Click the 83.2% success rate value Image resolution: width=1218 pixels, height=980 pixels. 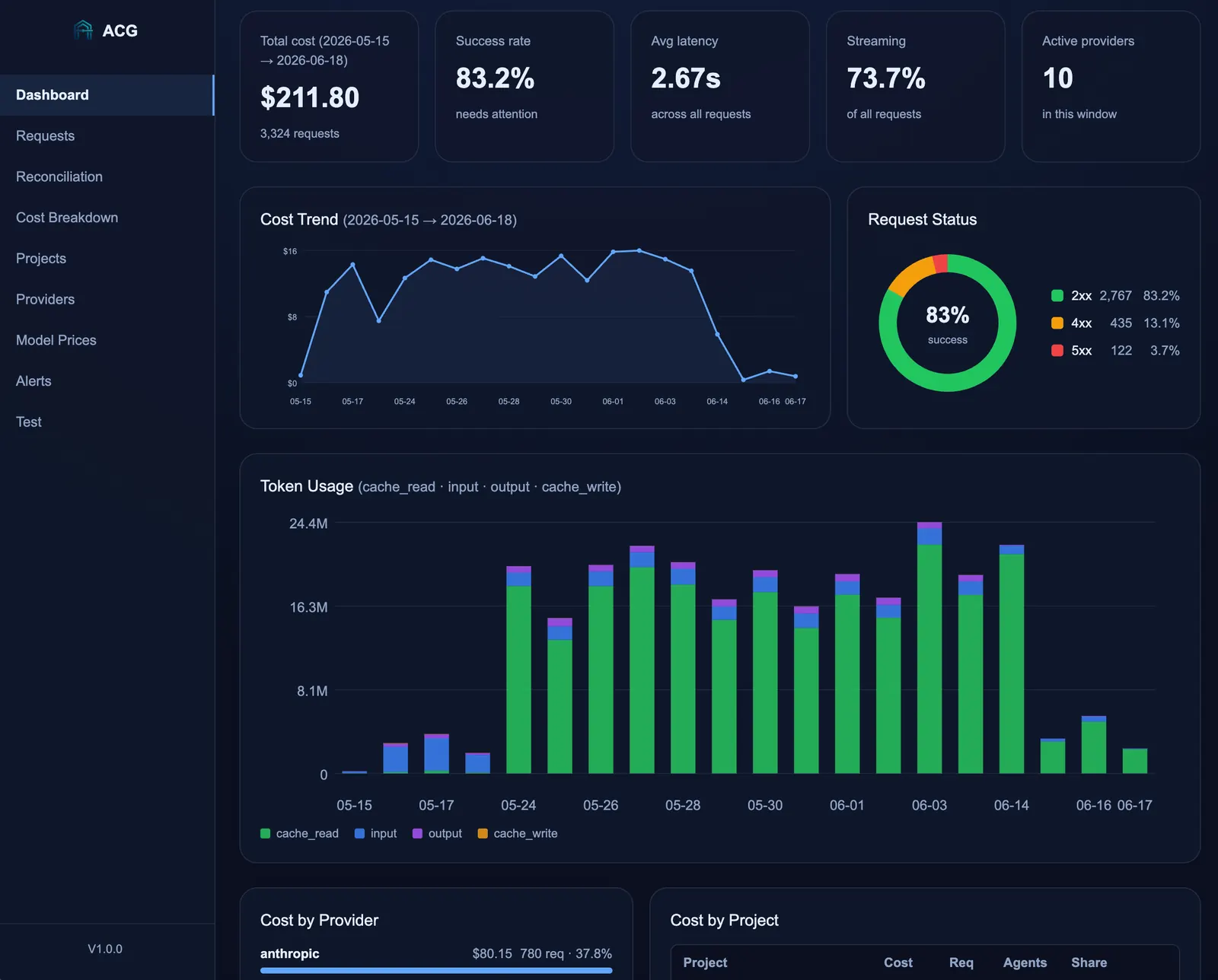point(495,78)
